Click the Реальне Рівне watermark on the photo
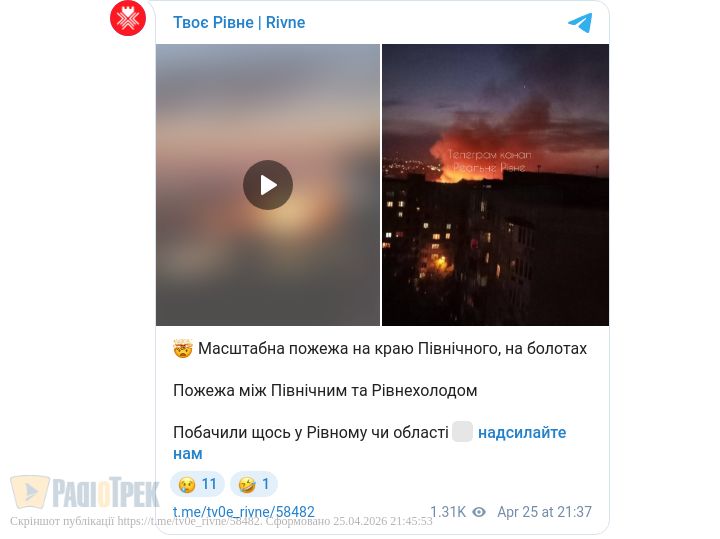 pyautogui.click(x=489, y=161)
